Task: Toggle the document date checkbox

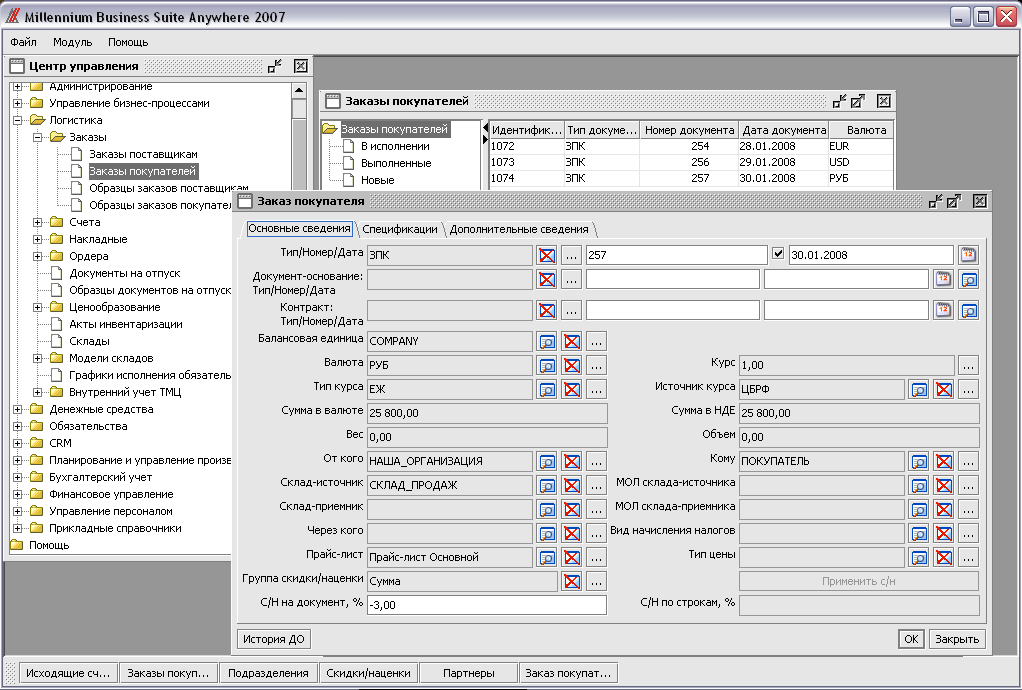Action: click(778, 254)
